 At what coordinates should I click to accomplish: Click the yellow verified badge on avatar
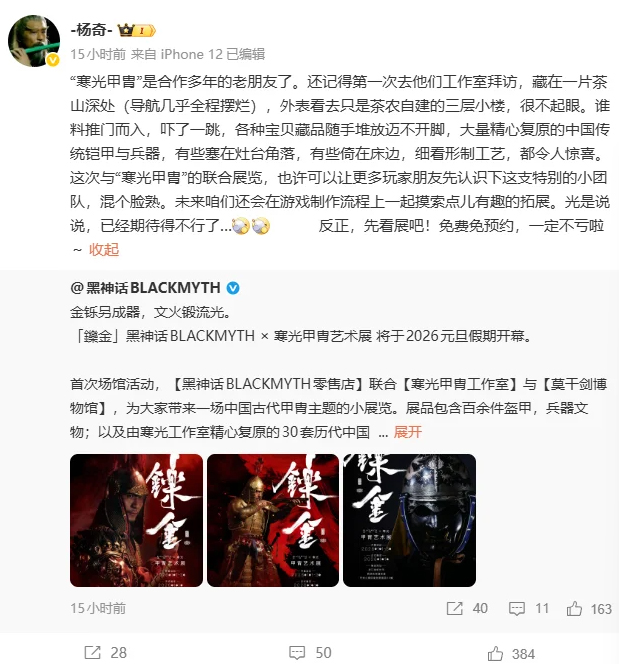coord(53,60)
